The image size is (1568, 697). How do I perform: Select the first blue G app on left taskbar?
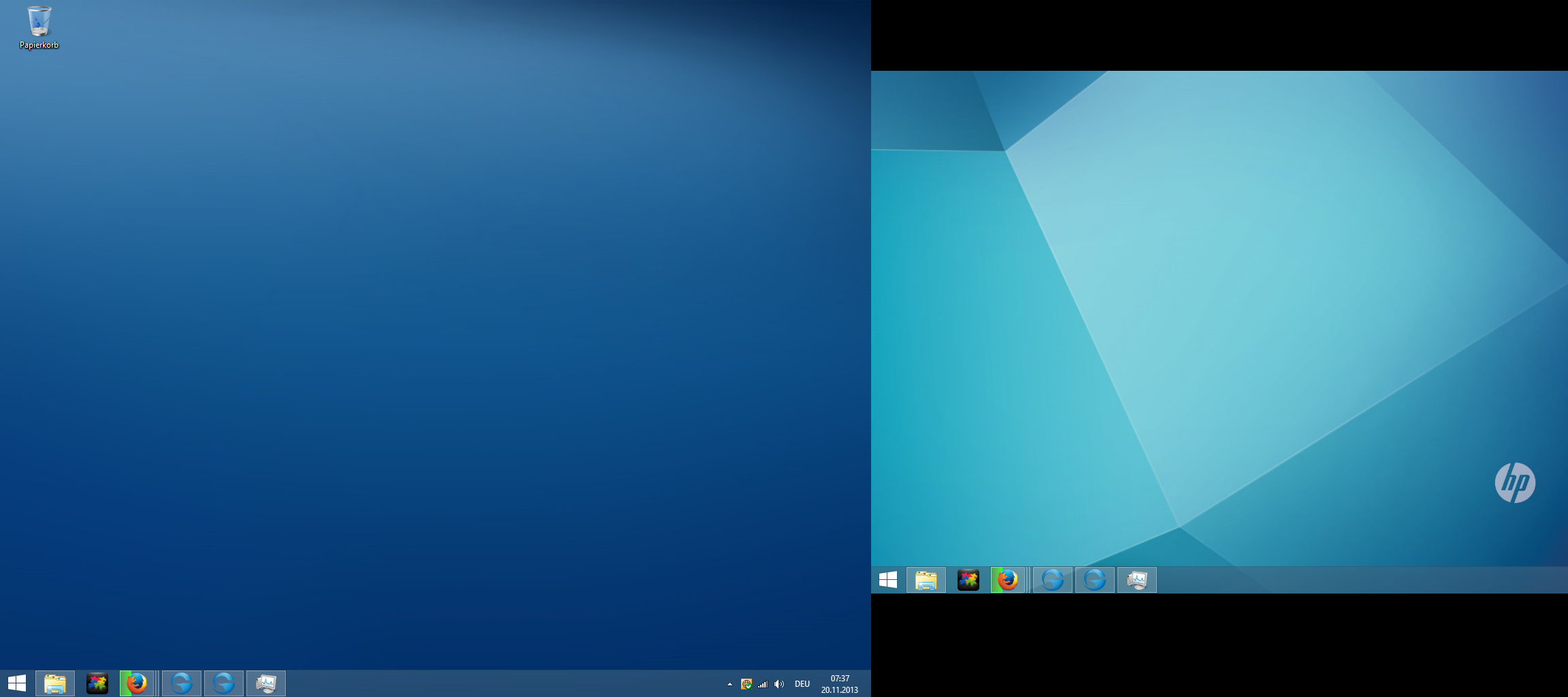click(x=182, y=683)
